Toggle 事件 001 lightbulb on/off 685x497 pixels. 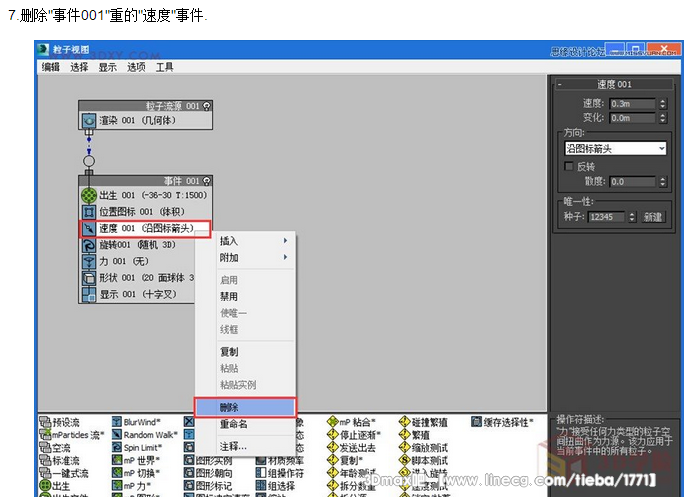click(x=207, y=181)
